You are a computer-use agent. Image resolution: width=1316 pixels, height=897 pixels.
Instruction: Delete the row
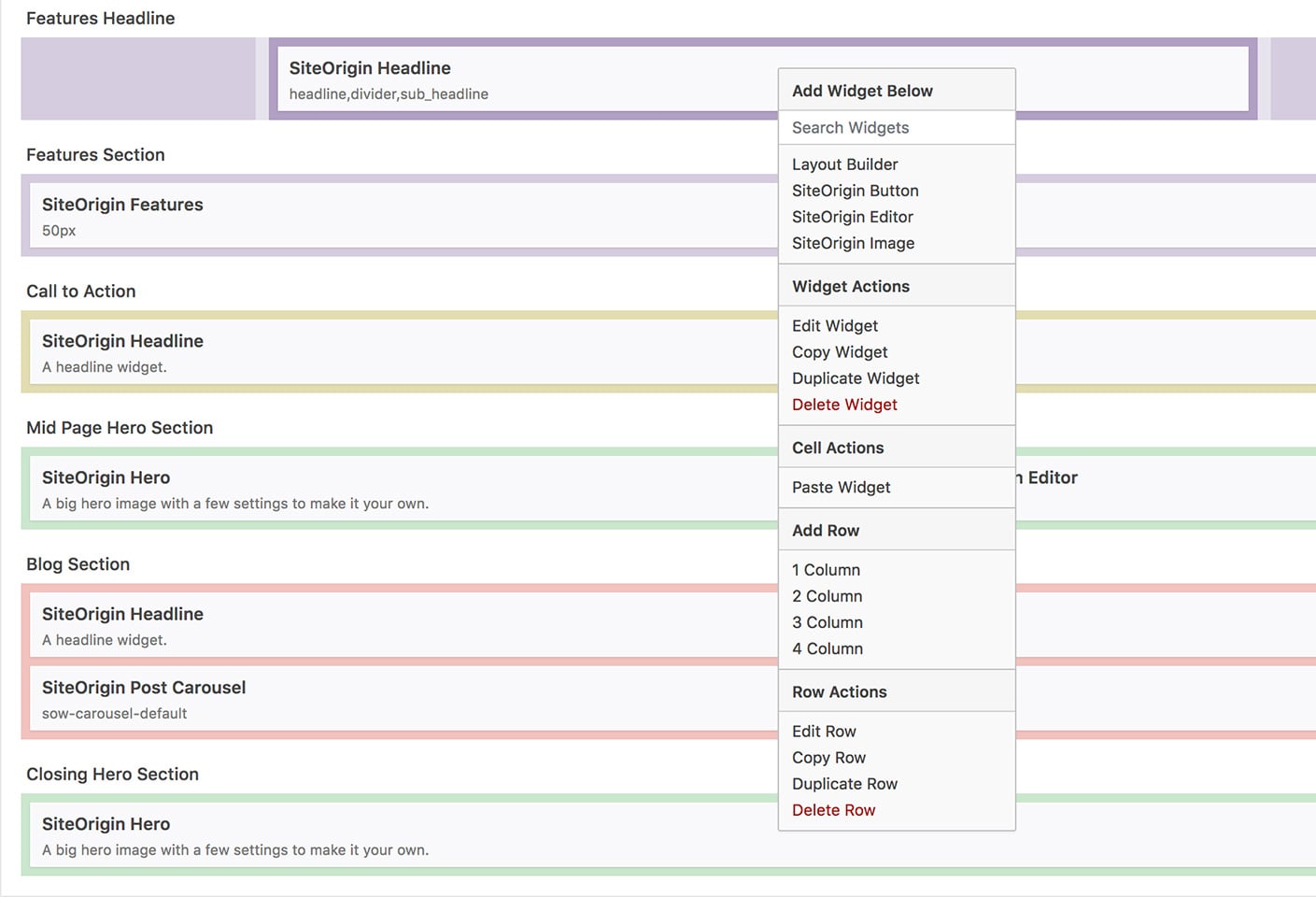pos(833,809)
